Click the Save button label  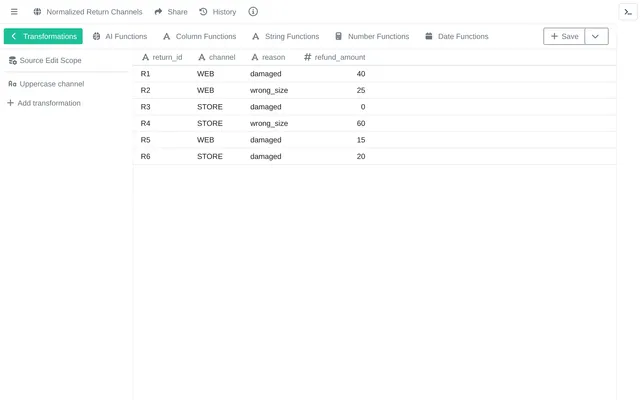tap(570, 36)
